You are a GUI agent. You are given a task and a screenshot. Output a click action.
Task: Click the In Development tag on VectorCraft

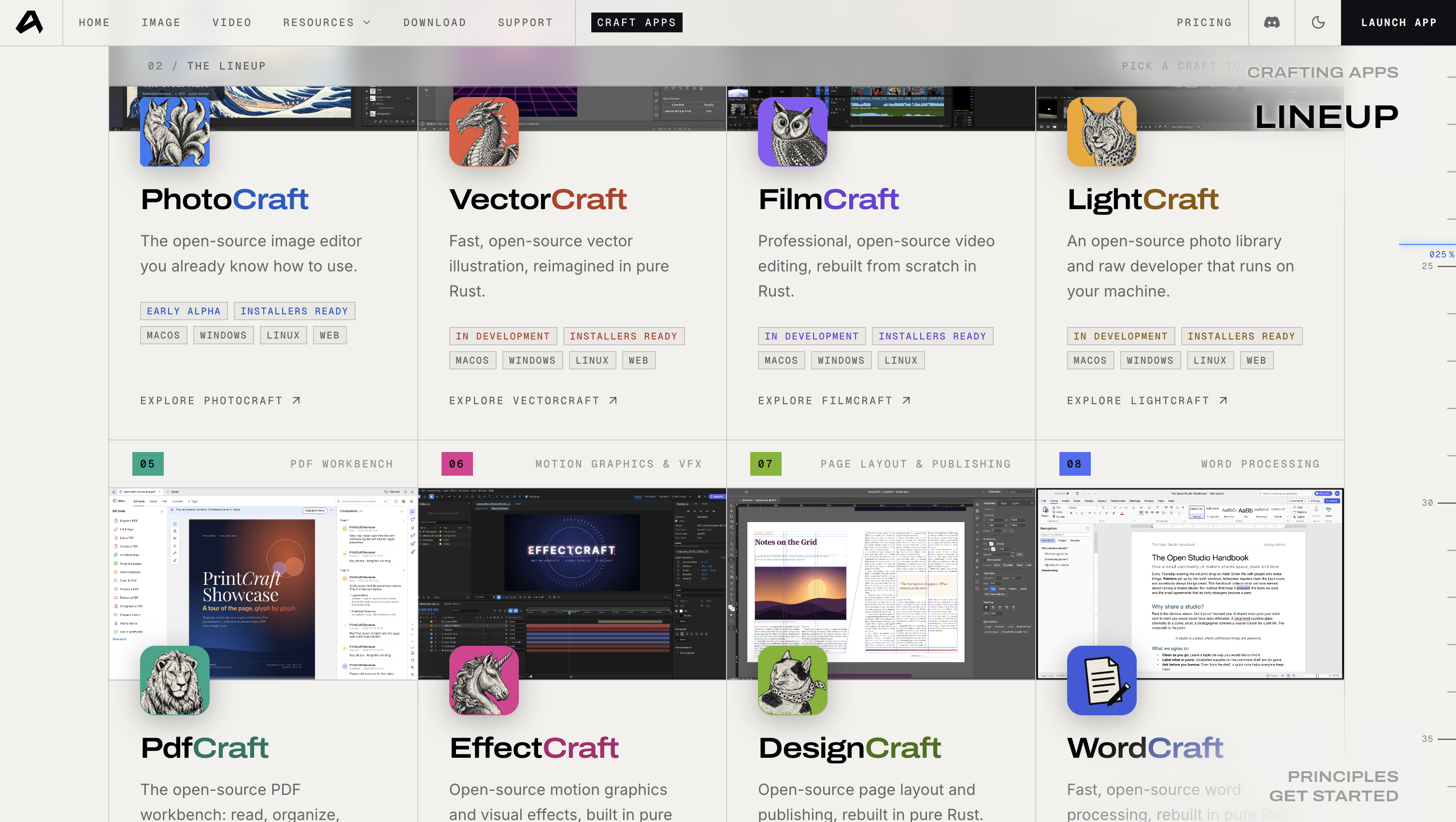(503, 336)
